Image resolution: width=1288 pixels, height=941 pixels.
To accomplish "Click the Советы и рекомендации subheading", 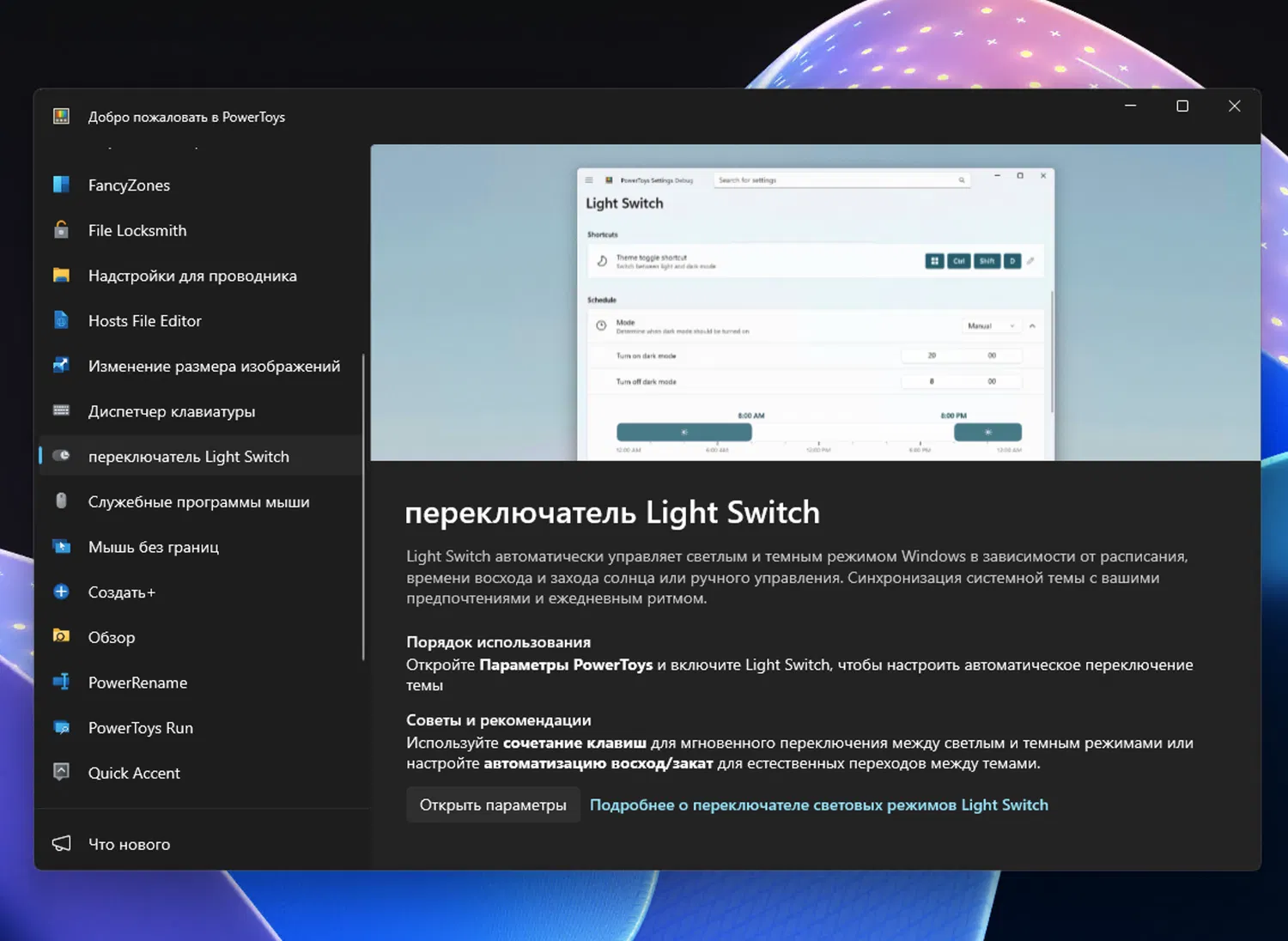I will coord(499,720).
